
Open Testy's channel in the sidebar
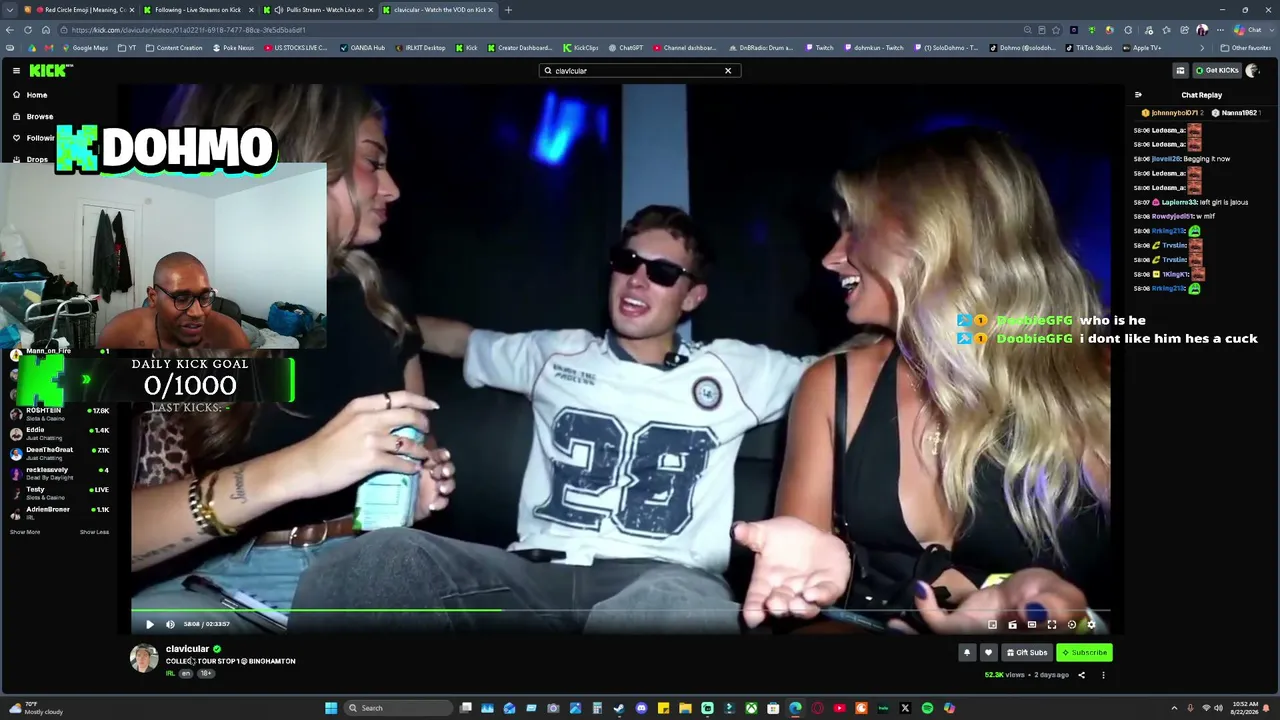coord(60,493)
